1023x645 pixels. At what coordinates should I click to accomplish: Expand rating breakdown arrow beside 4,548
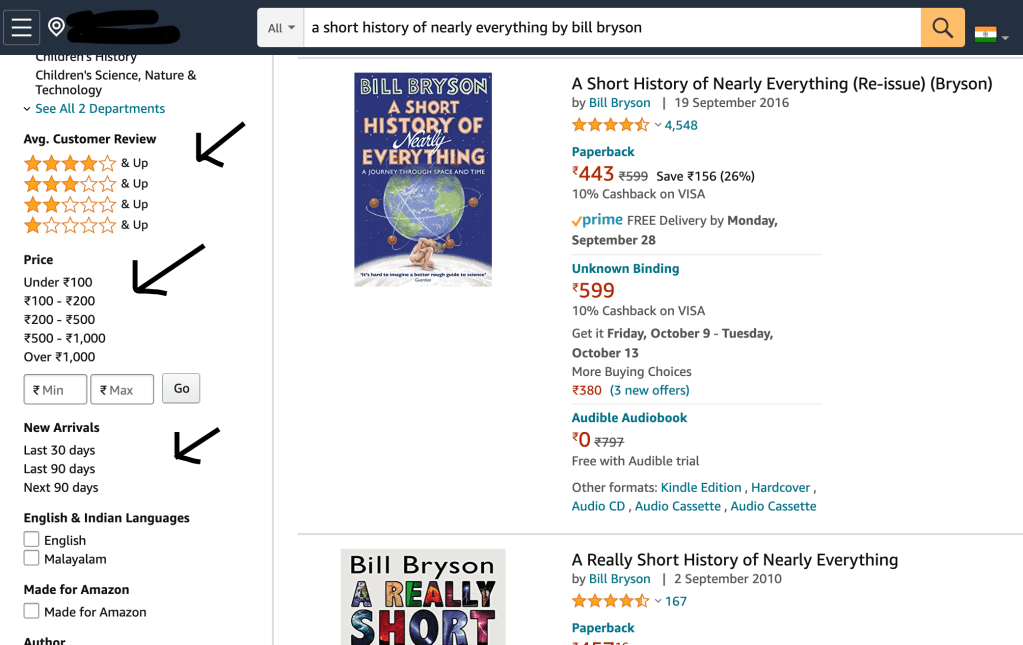click(x=658, y=125)
